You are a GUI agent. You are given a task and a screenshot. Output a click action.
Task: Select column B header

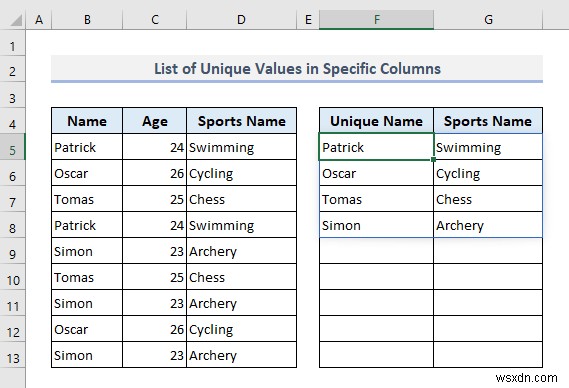pyautogui.click(x=87, y=20)
